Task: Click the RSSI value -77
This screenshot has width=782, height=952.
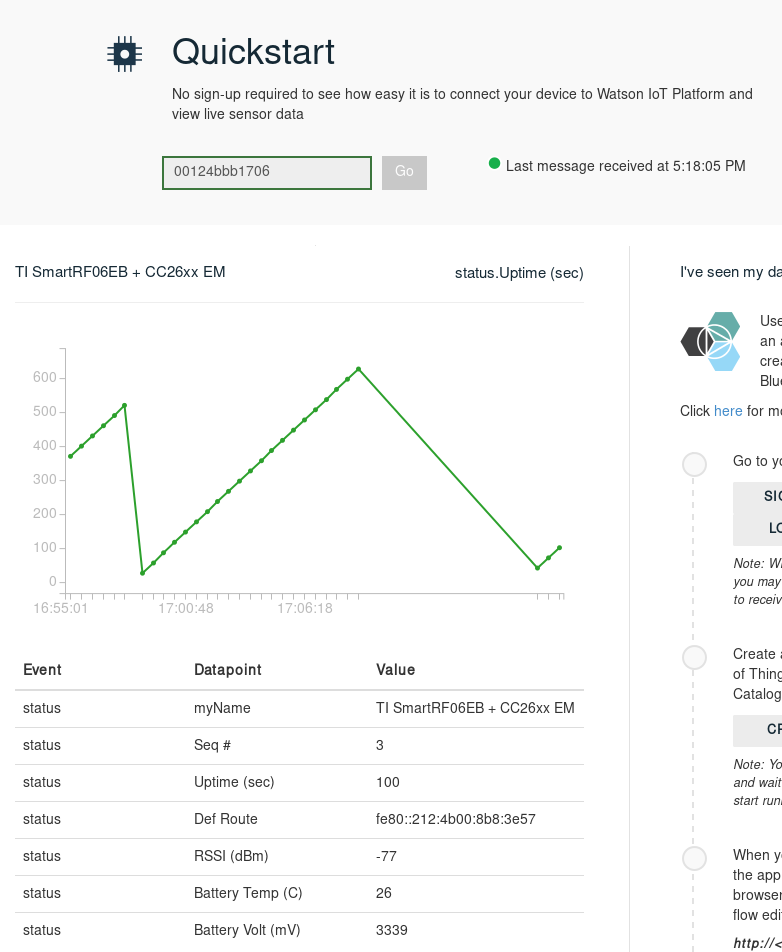Action: click(386, 857)
